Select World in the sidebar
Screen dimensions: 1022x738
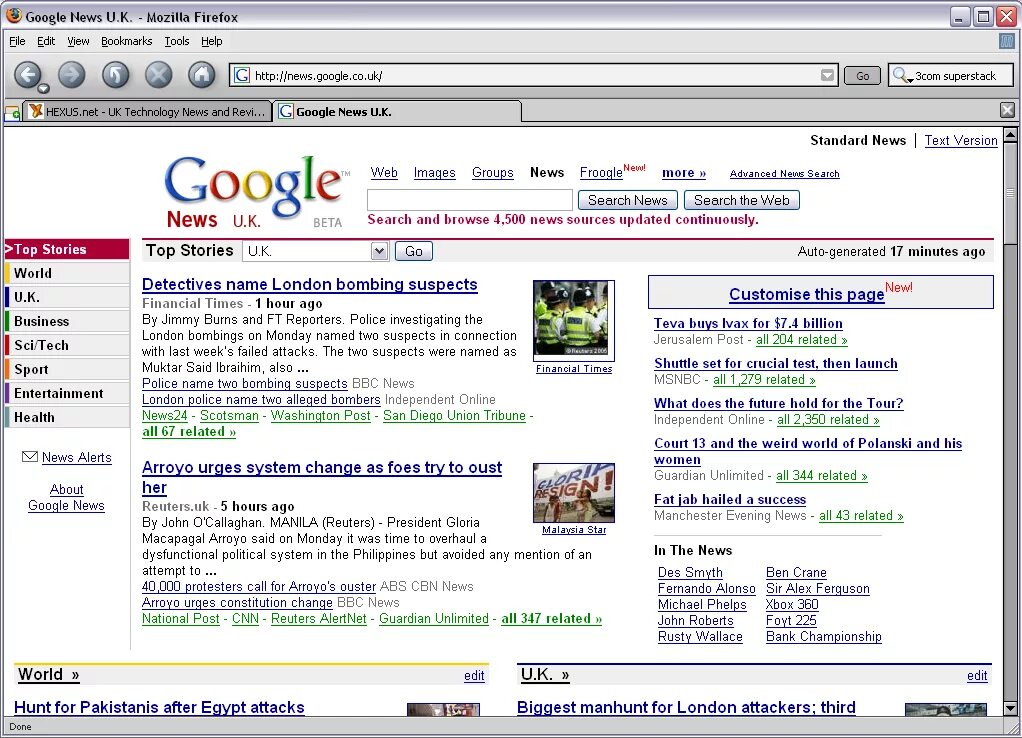pos(66,273)
